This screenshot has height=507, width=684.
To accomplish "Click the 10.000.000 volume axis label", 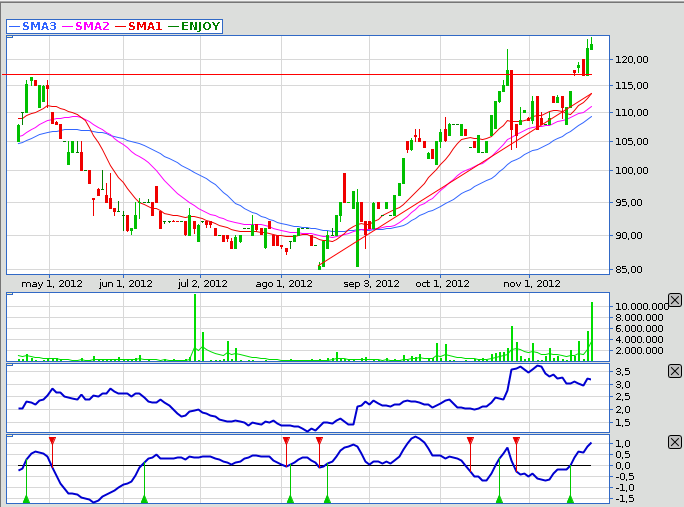I will tap(641, 307).
